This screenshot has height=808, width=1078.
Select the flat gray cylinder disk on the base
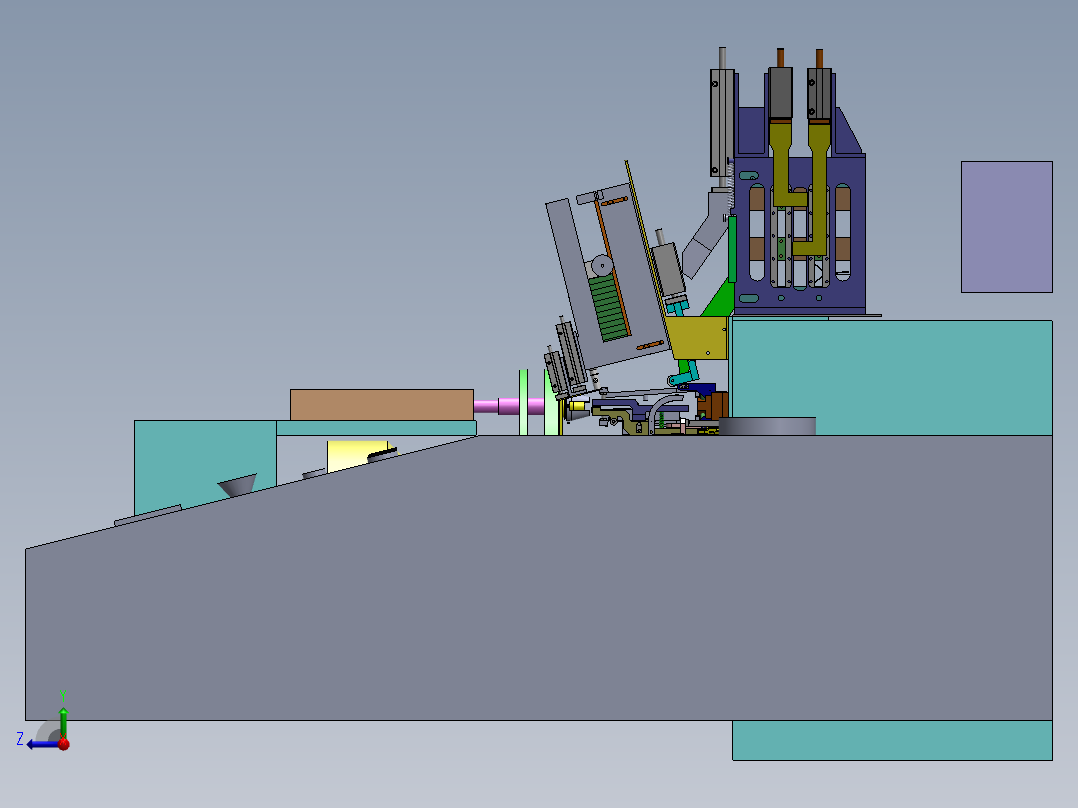[x=767, y=426]
